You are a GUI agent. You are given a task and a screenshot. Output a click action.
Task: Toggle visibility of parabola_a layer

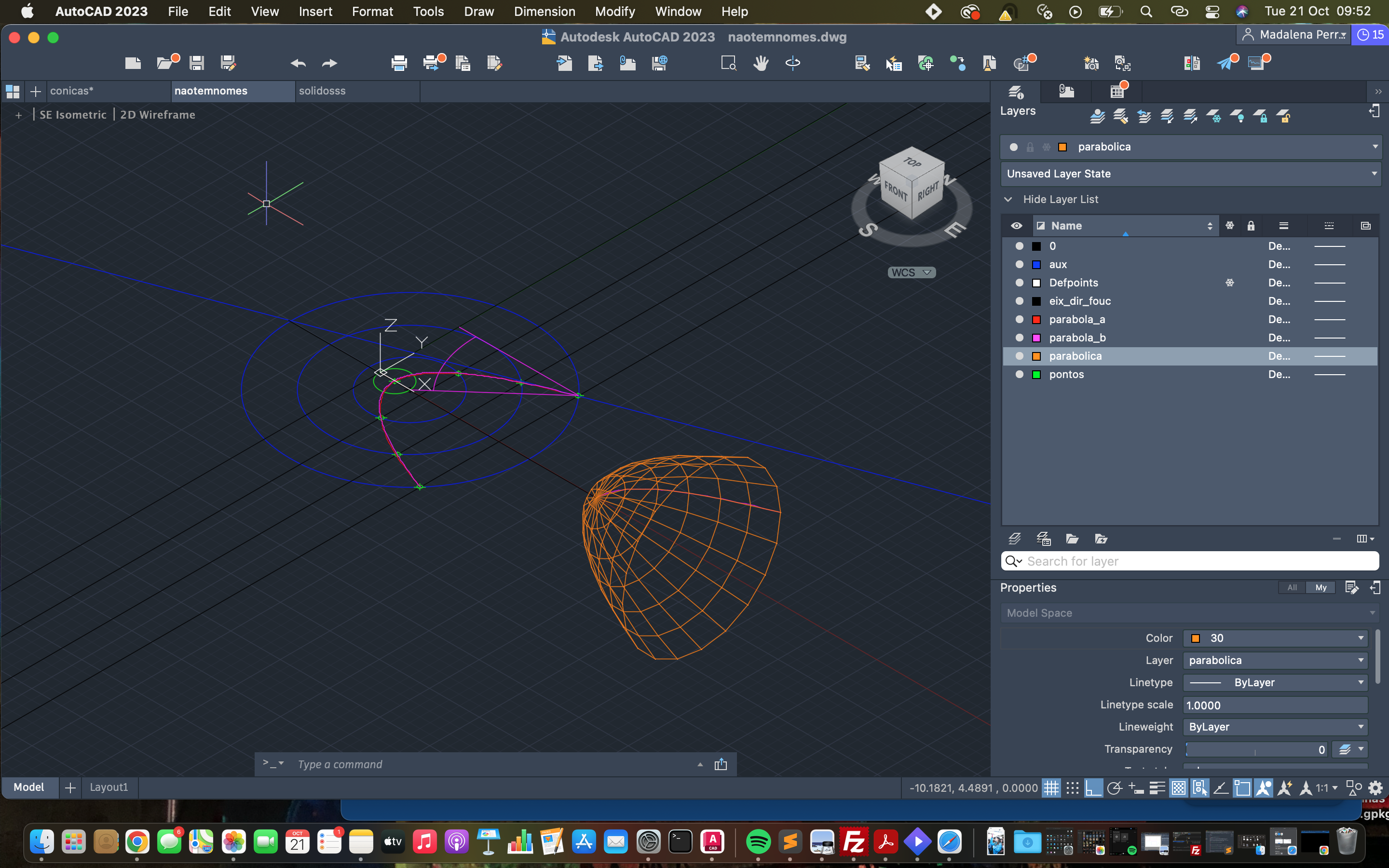coord(1020,319)
